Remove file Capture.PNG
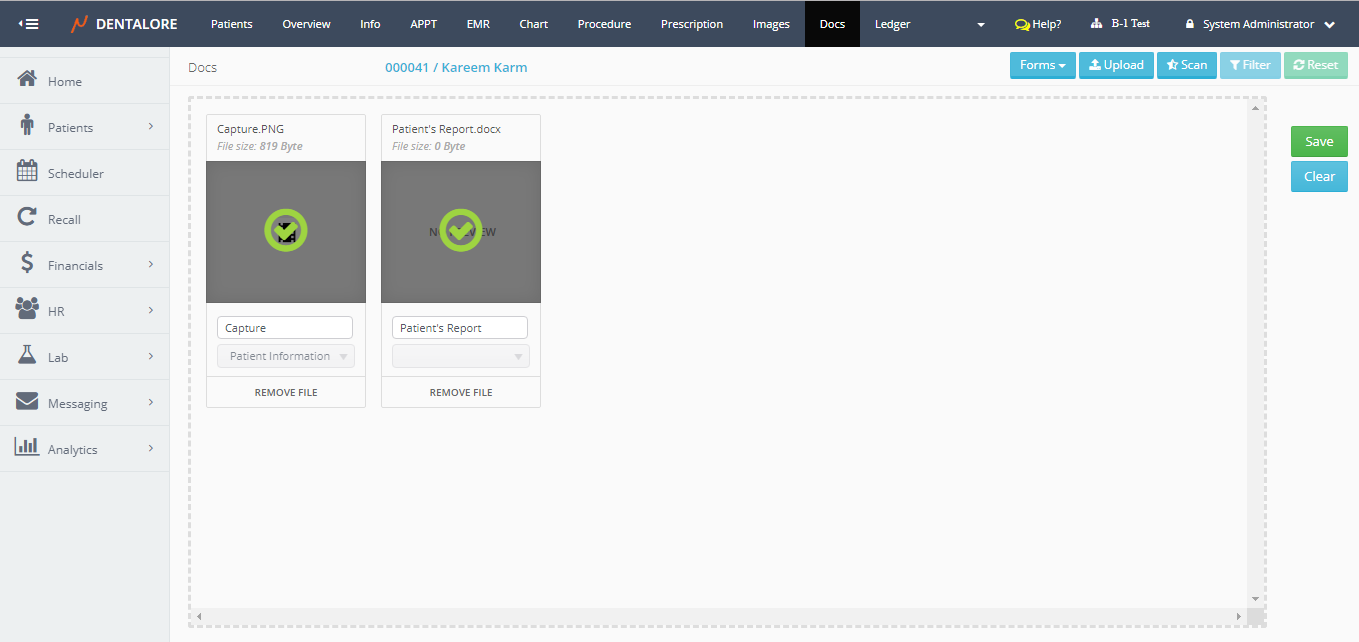Image resolution: width=1359 pixels, height=642 pixels. coord(286,392)
